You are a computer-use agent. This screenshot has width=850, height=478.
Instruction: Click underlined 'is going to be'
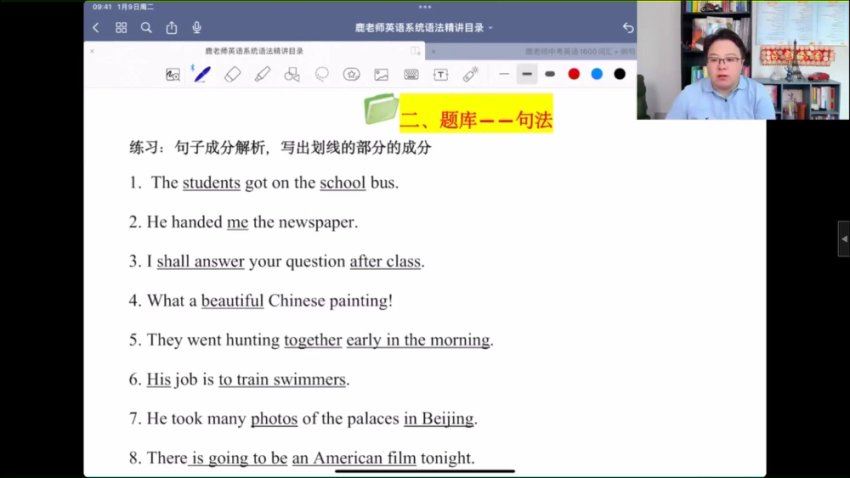[x=239, y=458]
